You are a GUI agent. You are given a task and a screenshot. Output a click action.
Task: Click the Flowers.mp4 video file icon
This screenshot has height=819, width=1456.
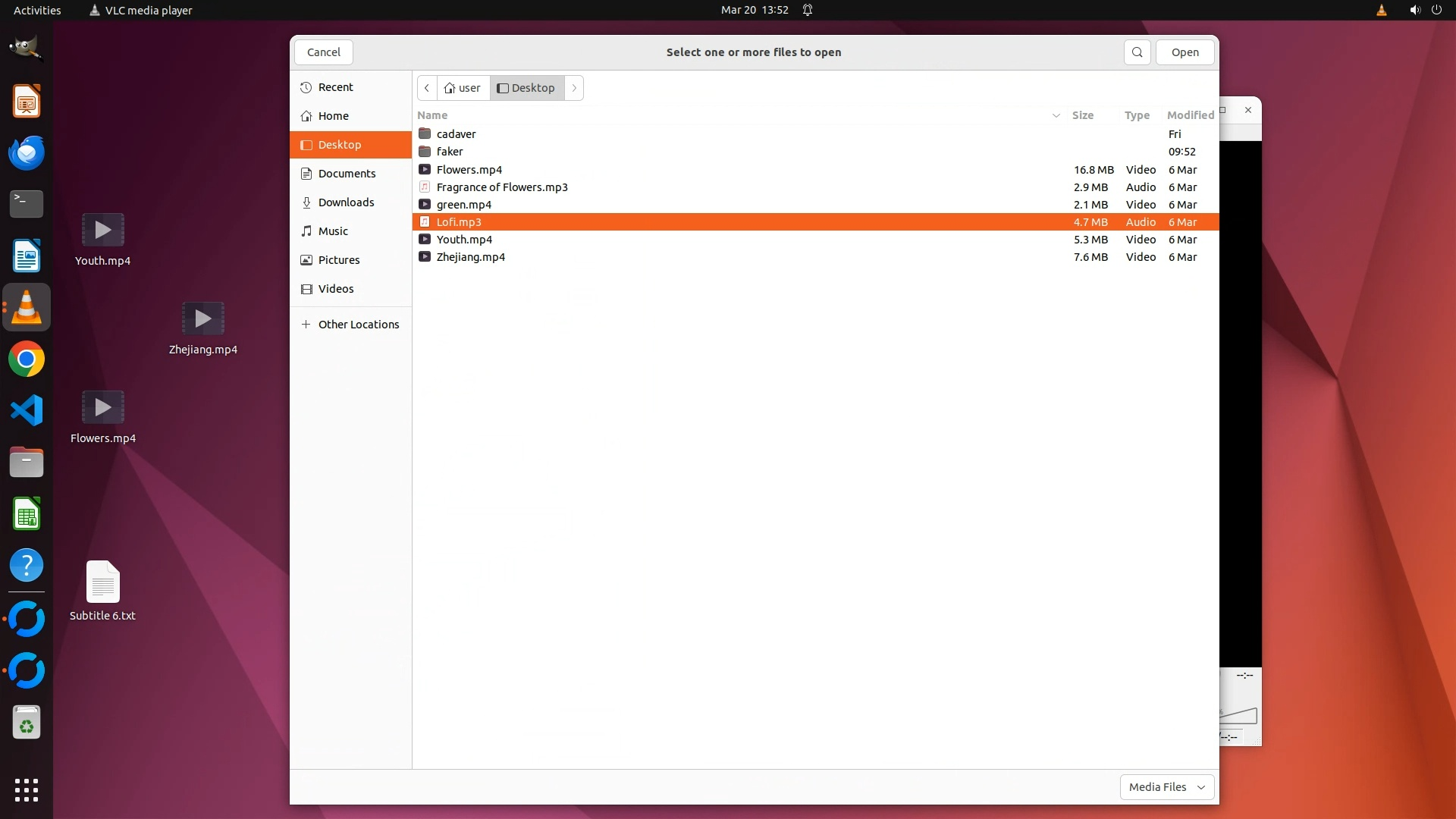(425, 170)
